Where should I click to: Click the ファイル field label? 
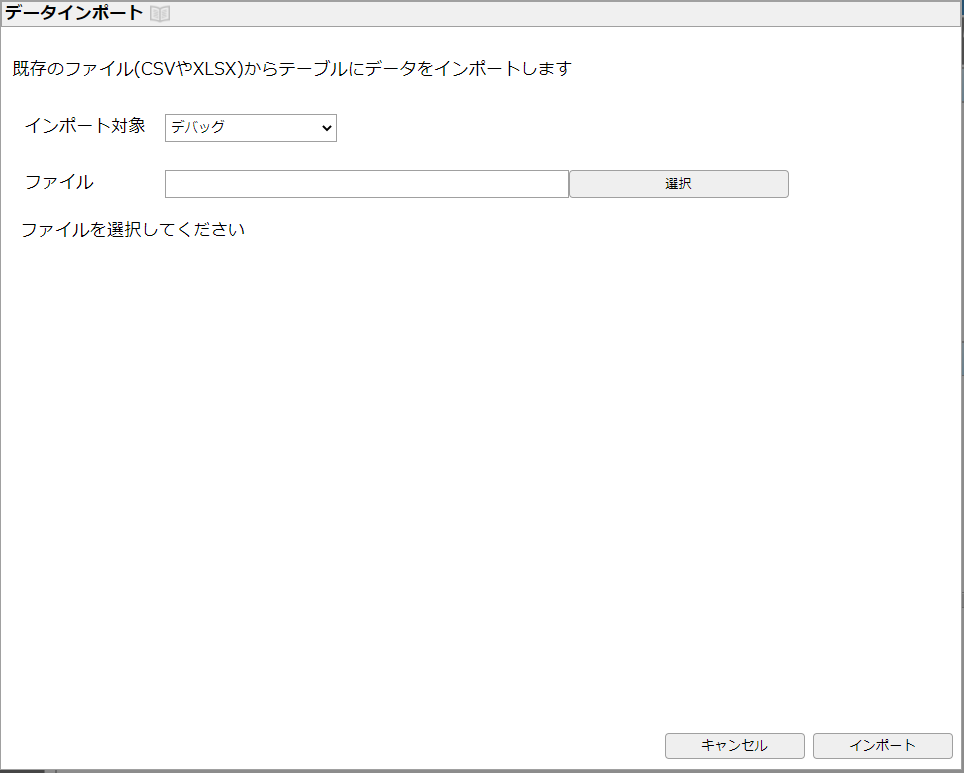[x=59, y=182]
